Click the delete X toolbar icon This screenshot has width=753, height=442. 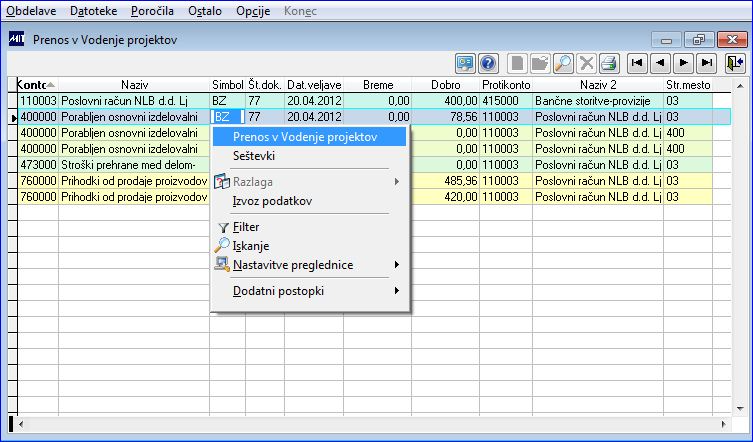[x=586, y=63]
